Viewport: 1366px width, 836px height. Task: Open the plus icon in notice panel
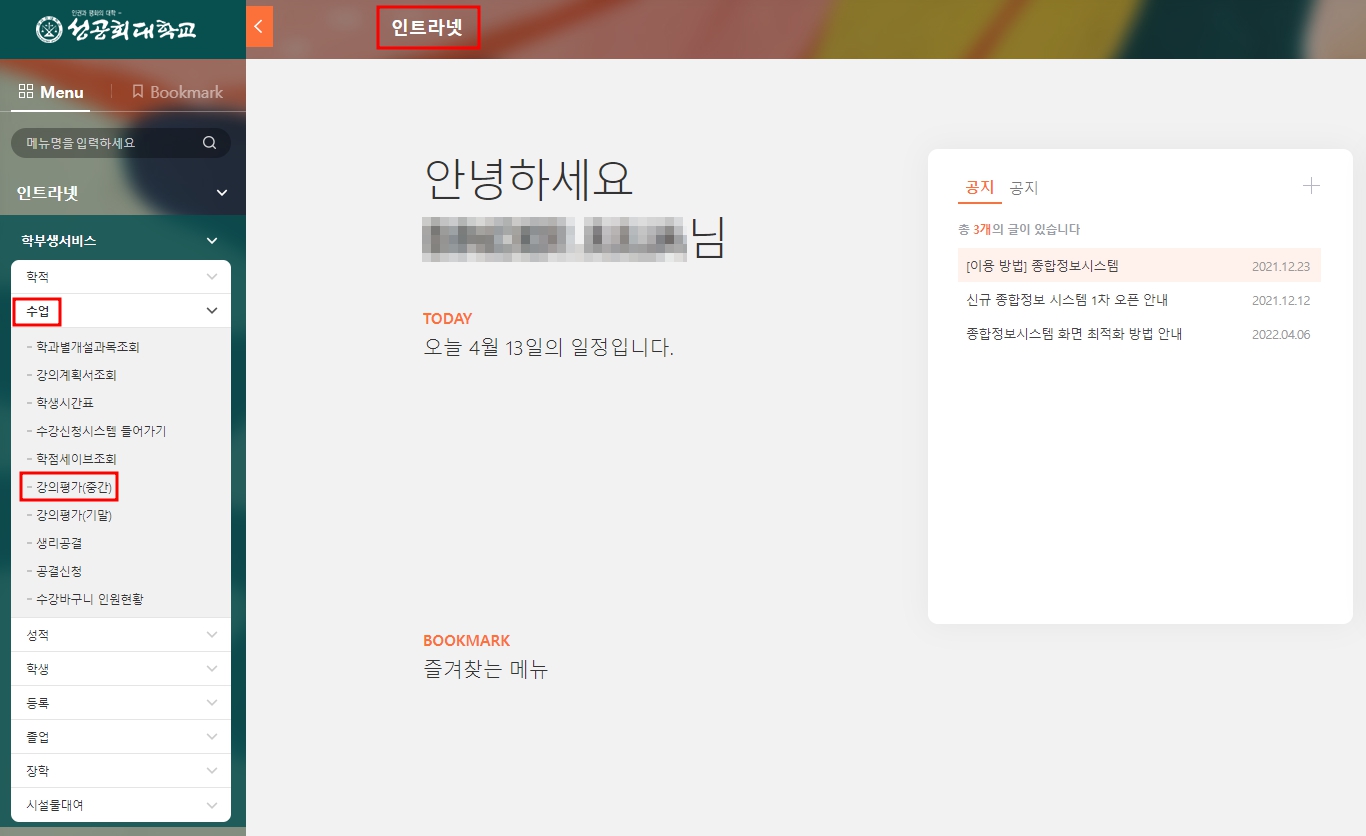[1311, 186]
